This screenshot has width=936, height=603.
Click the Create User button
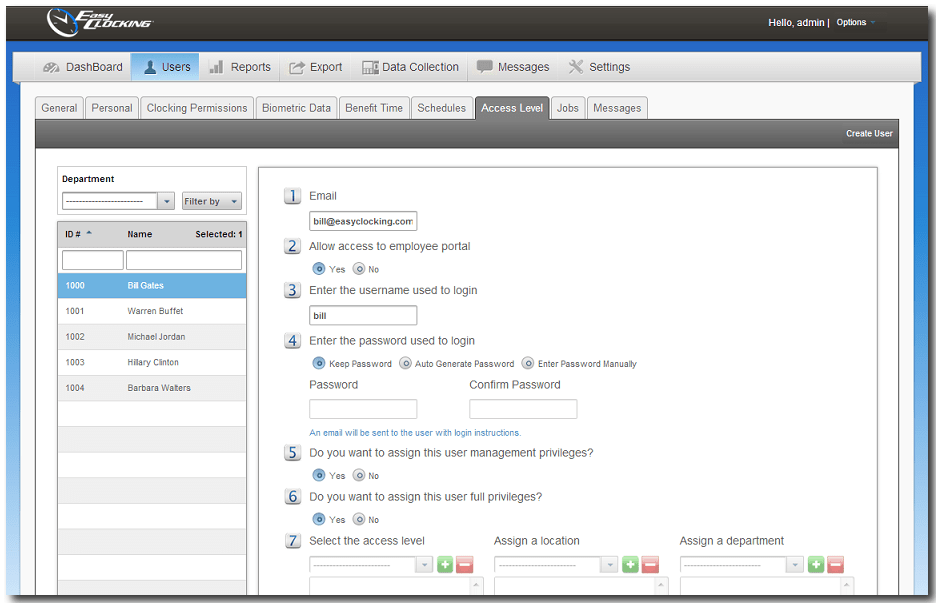[869, 132]
